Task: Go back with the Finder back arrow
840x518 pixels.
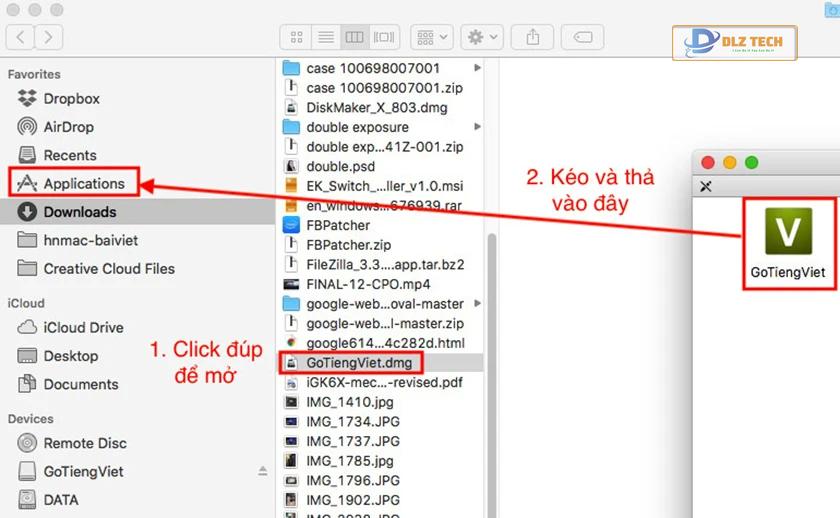Action: 20,37
